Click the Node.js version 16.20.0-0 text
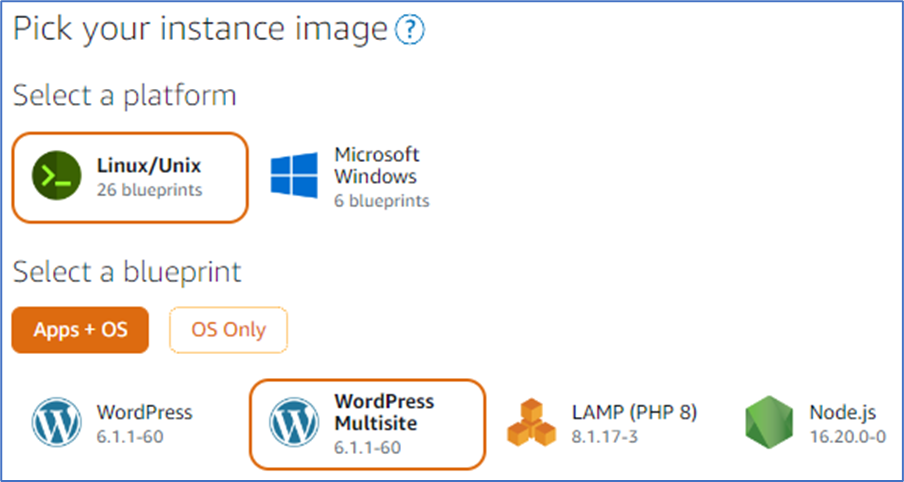 coord(848,436)
